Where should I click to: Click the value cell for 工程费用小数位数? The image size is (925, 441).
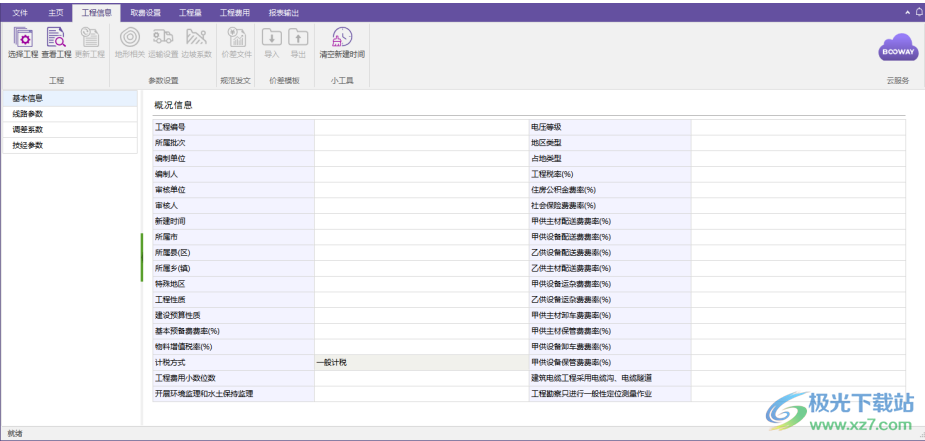tap(421, 378)
